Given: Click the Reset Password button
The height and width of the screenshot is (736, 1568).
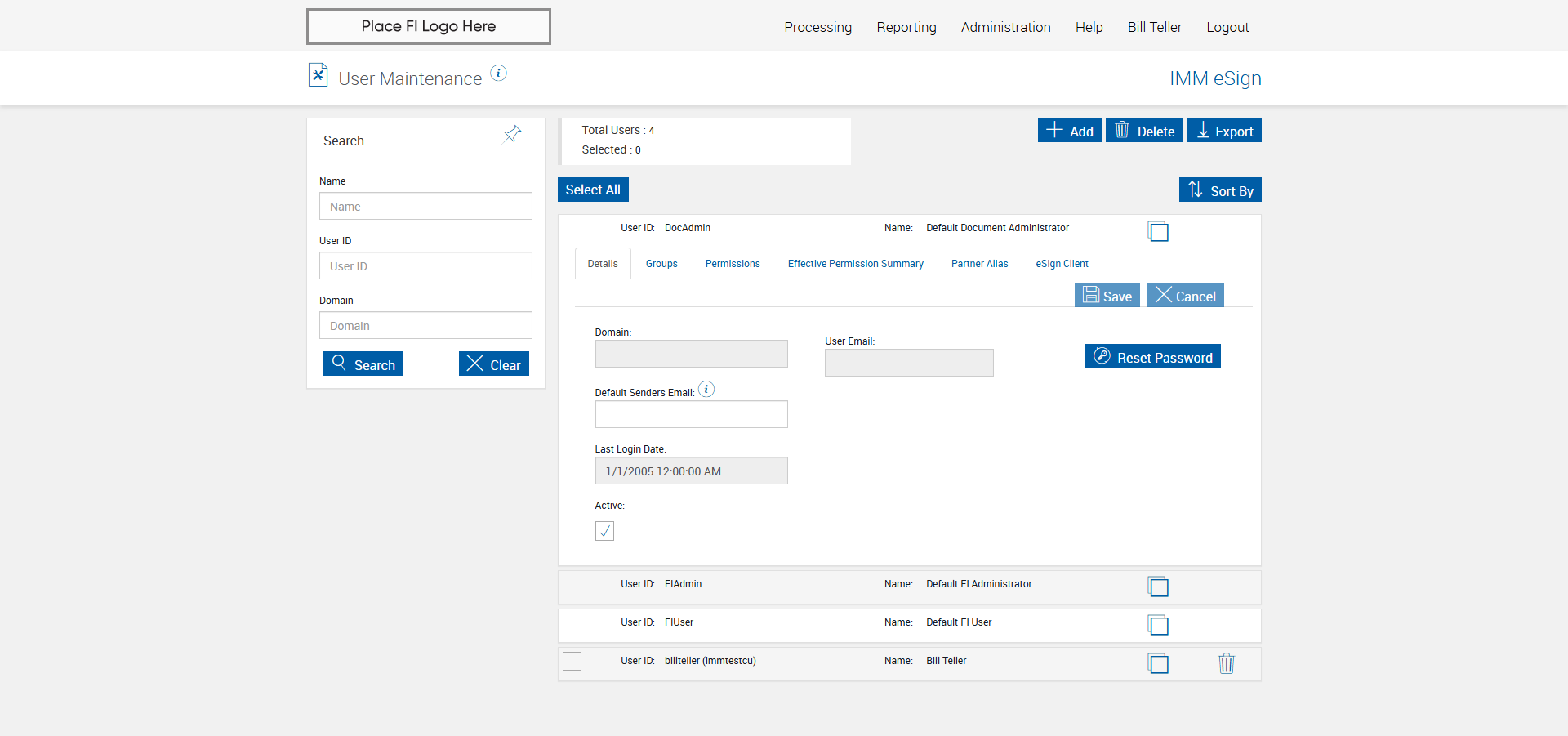Looking at the screenshot, I should [x=1152, y=356].
